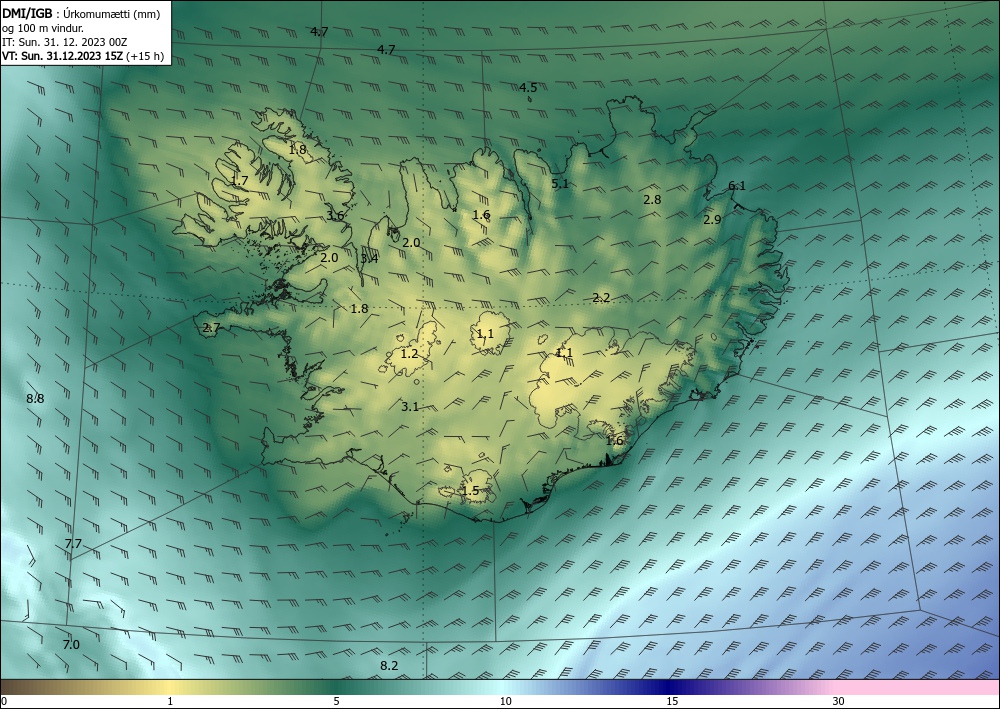The image size is (1000, 709).
Task: Click the 5.1 precipitable water value
Action: tap(559, 184)
